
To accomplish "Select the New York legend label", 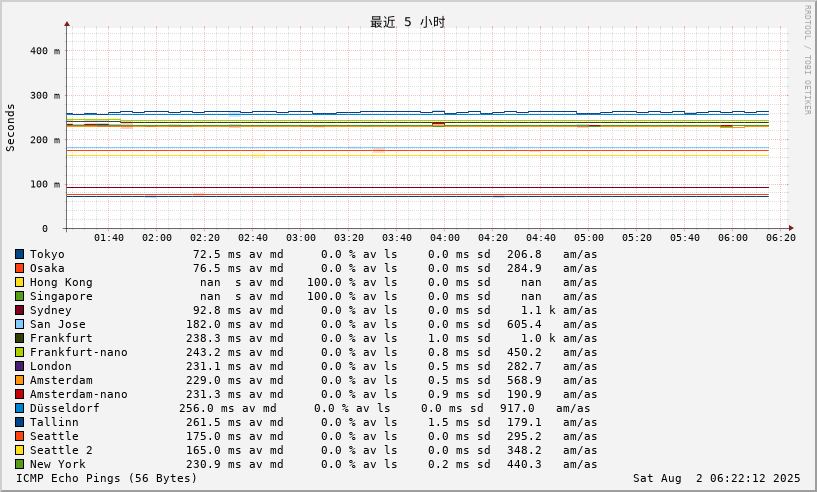I will [57, 464].
